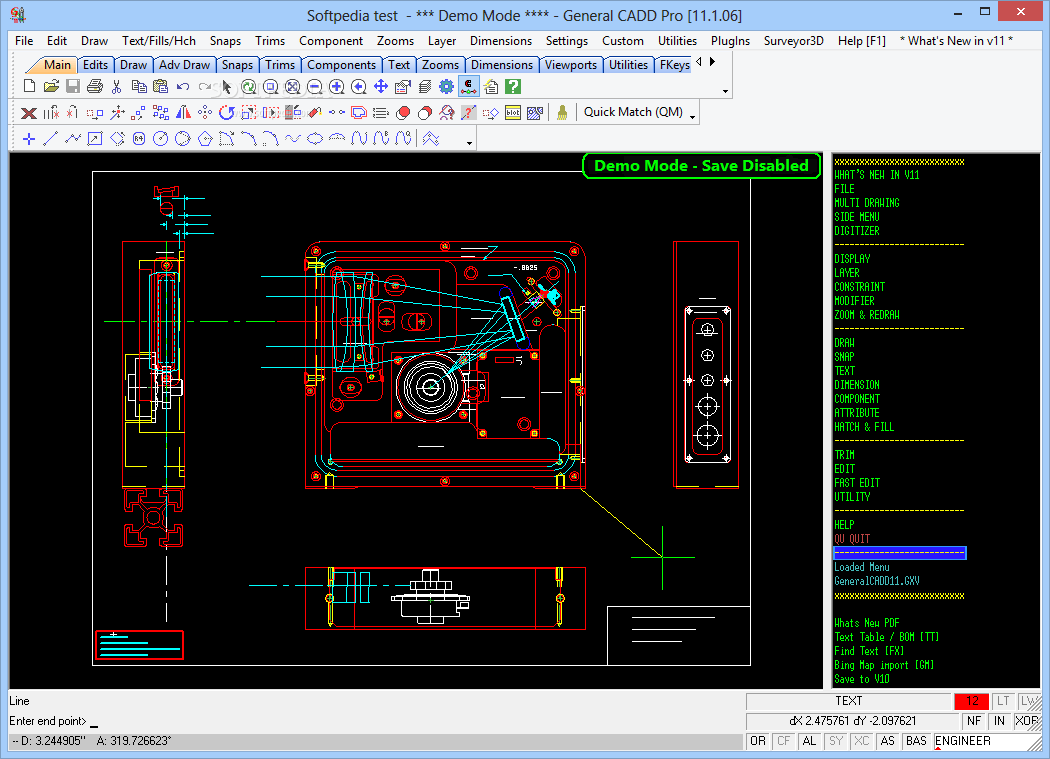Select the Erase red X tool icon

pos(28,113)
